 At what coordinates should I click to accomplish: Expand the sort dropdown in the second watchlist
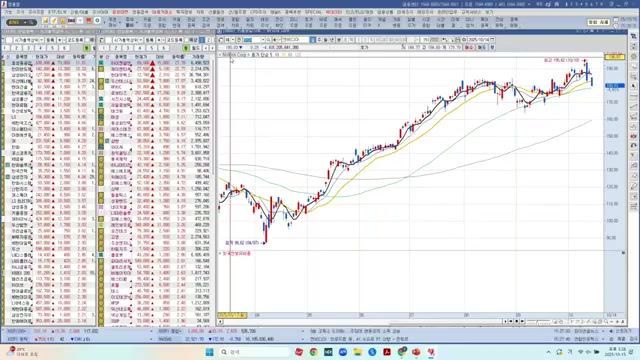coord(141,40)
